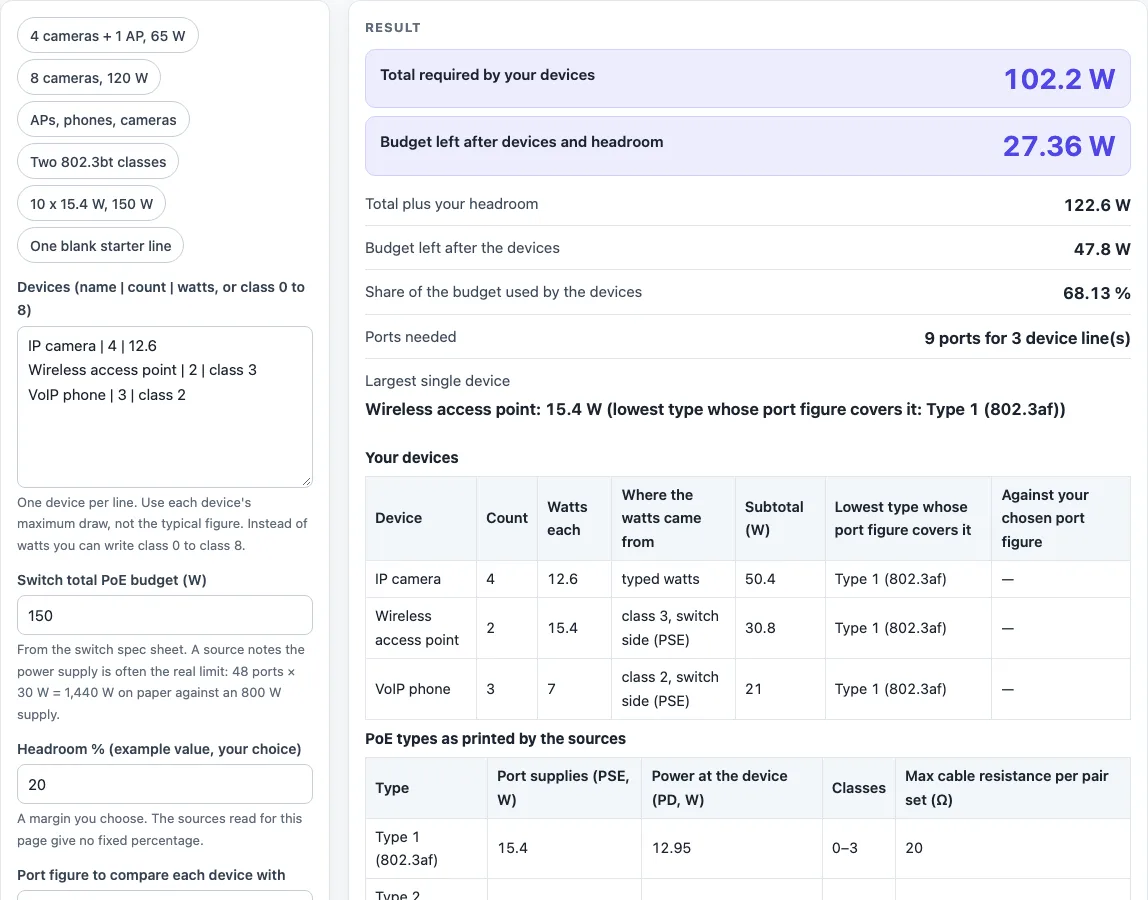Screen dimensions: 1148x900
Task: Click the 12.95 power at device cell
Action: point(731,848)
